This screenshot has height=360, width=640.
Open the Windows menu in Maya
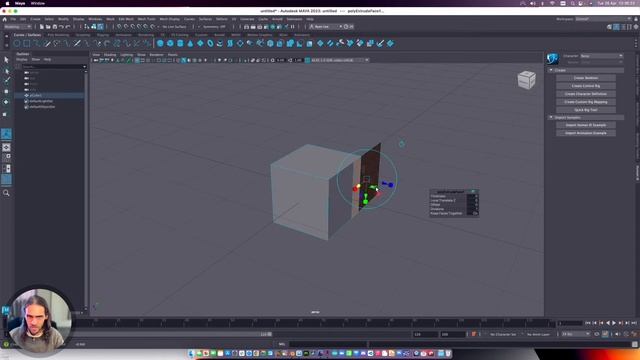tap(95, 19)
